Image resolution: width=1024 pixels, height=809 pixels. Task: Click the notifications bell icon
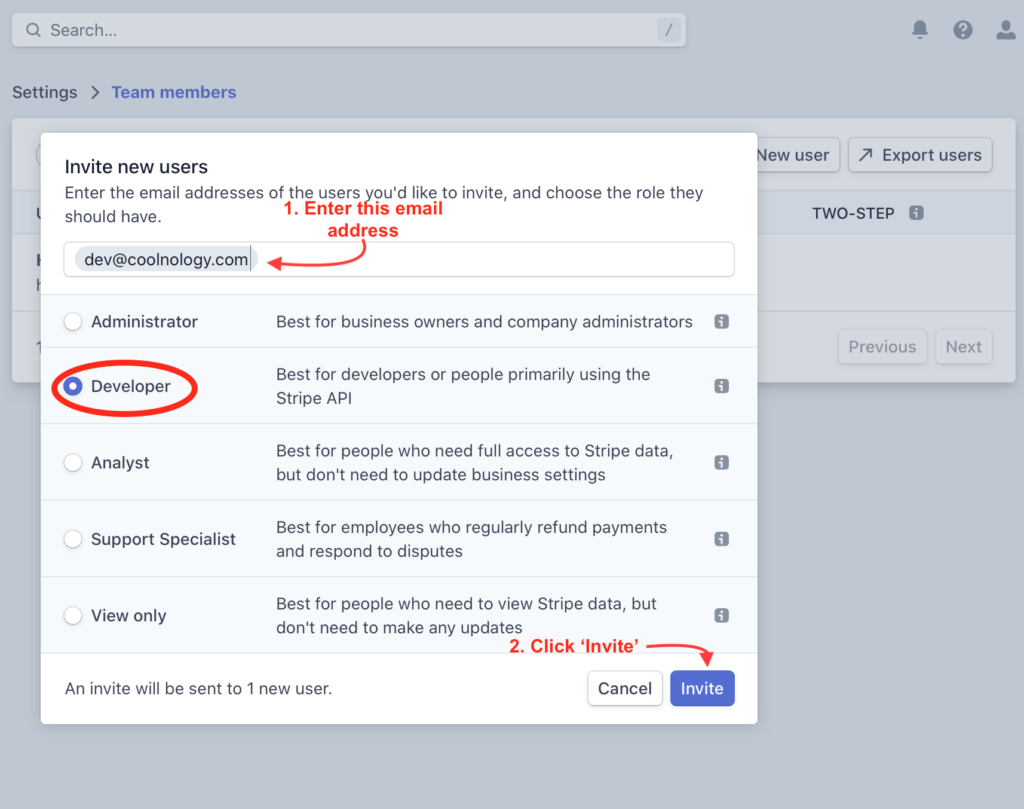tap(920, 30)
